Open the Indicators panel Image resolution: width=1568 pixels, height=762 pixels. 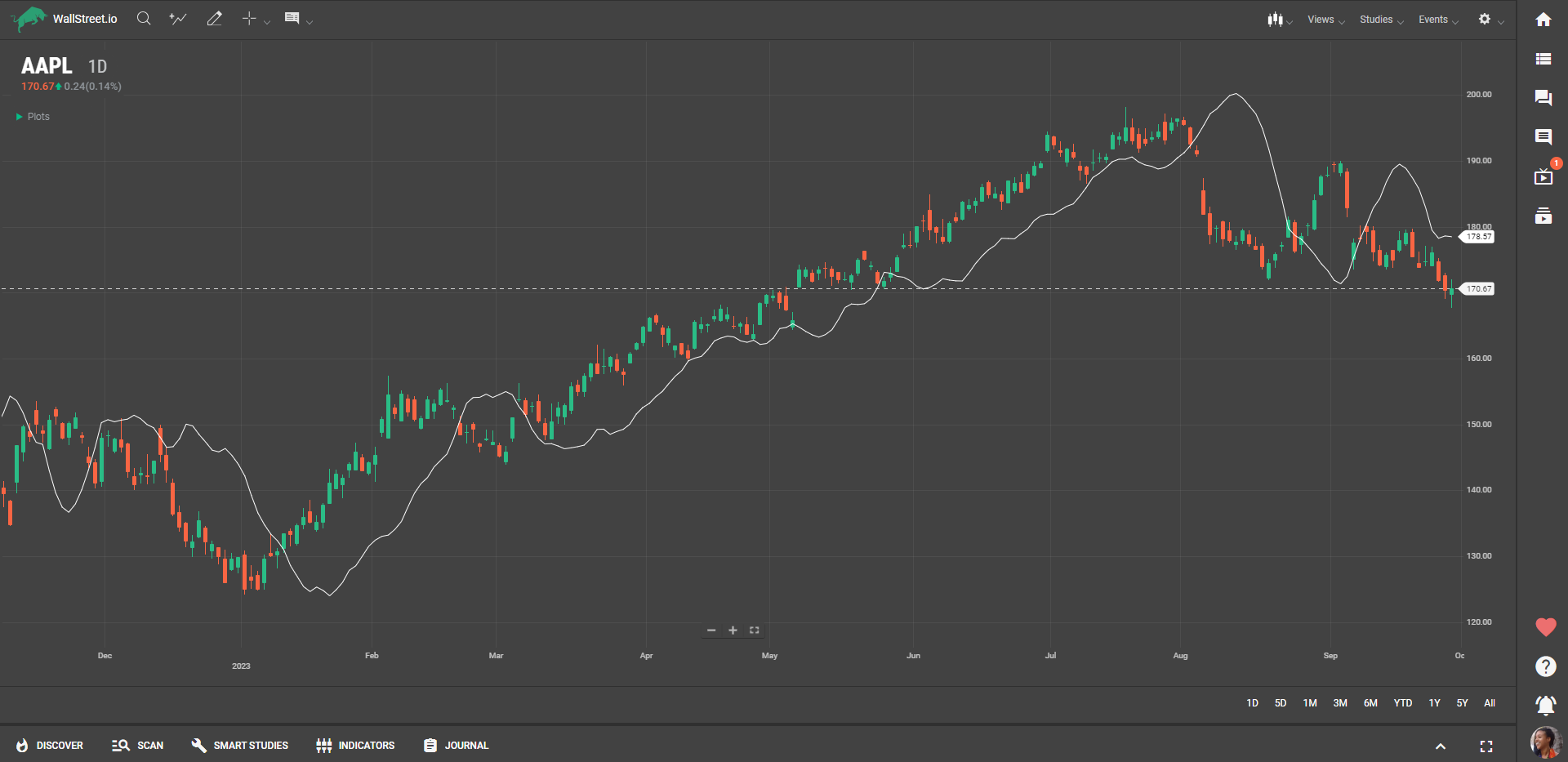(x=355, y=746)
